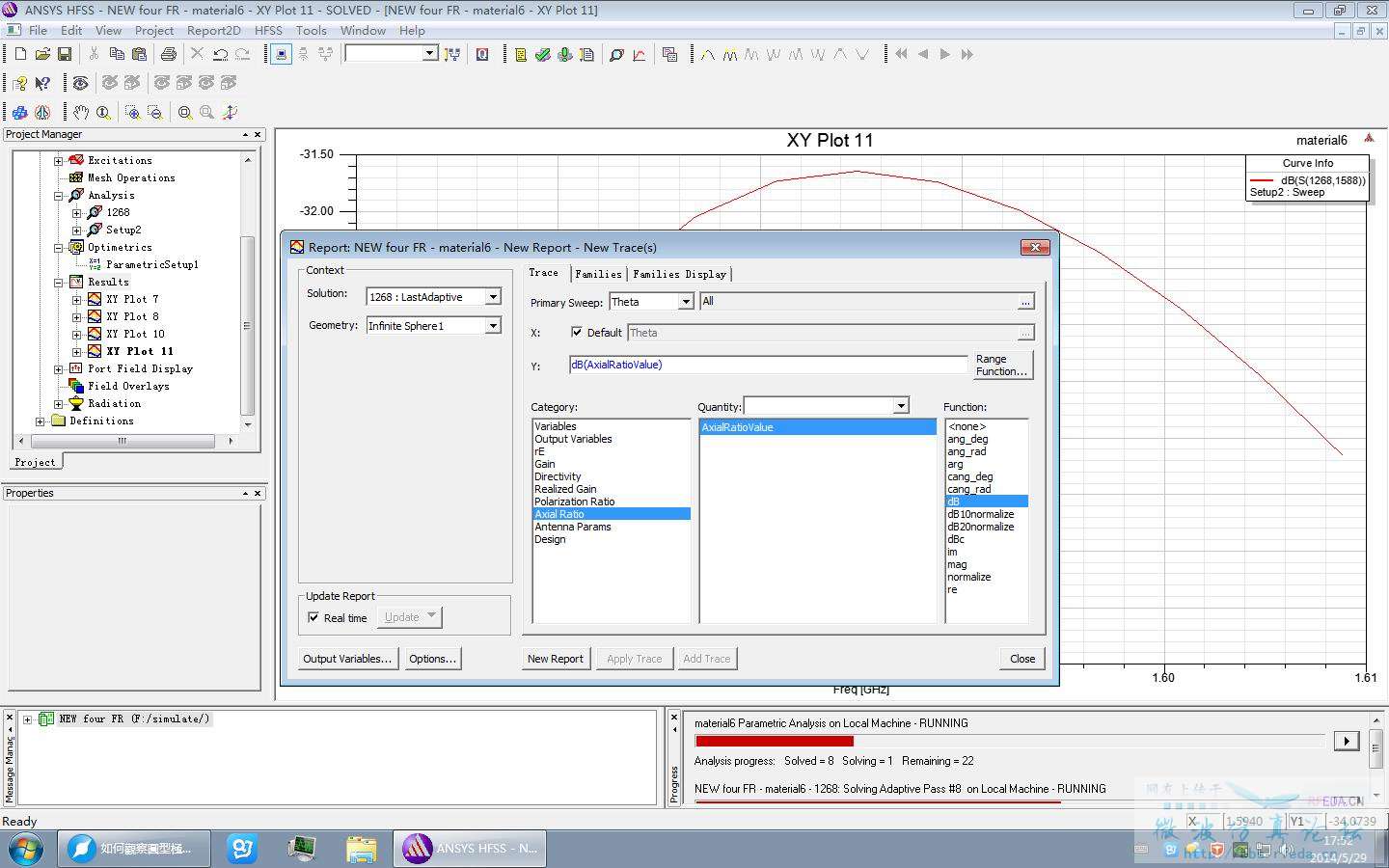The image size is (1389, 868).
Task: Print using the printer toolbar icon
Action: [169, 55]
